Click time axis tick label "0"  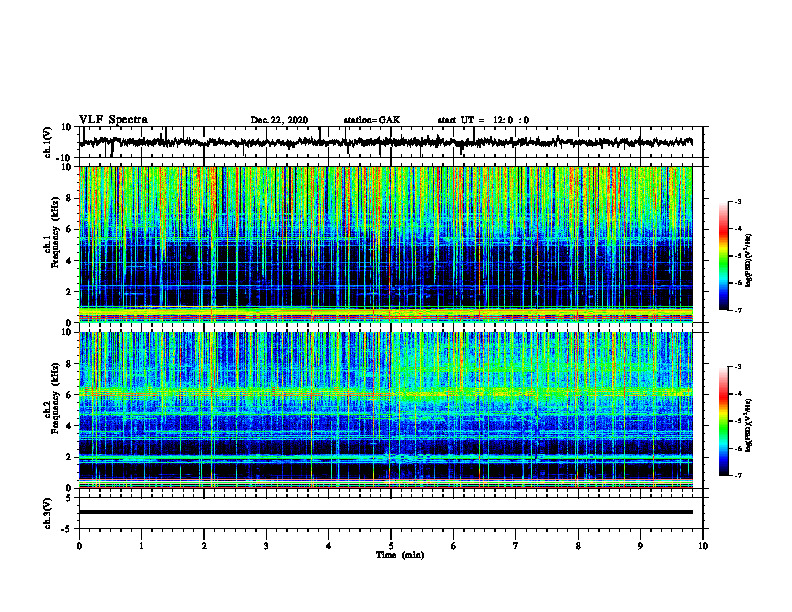79,546
